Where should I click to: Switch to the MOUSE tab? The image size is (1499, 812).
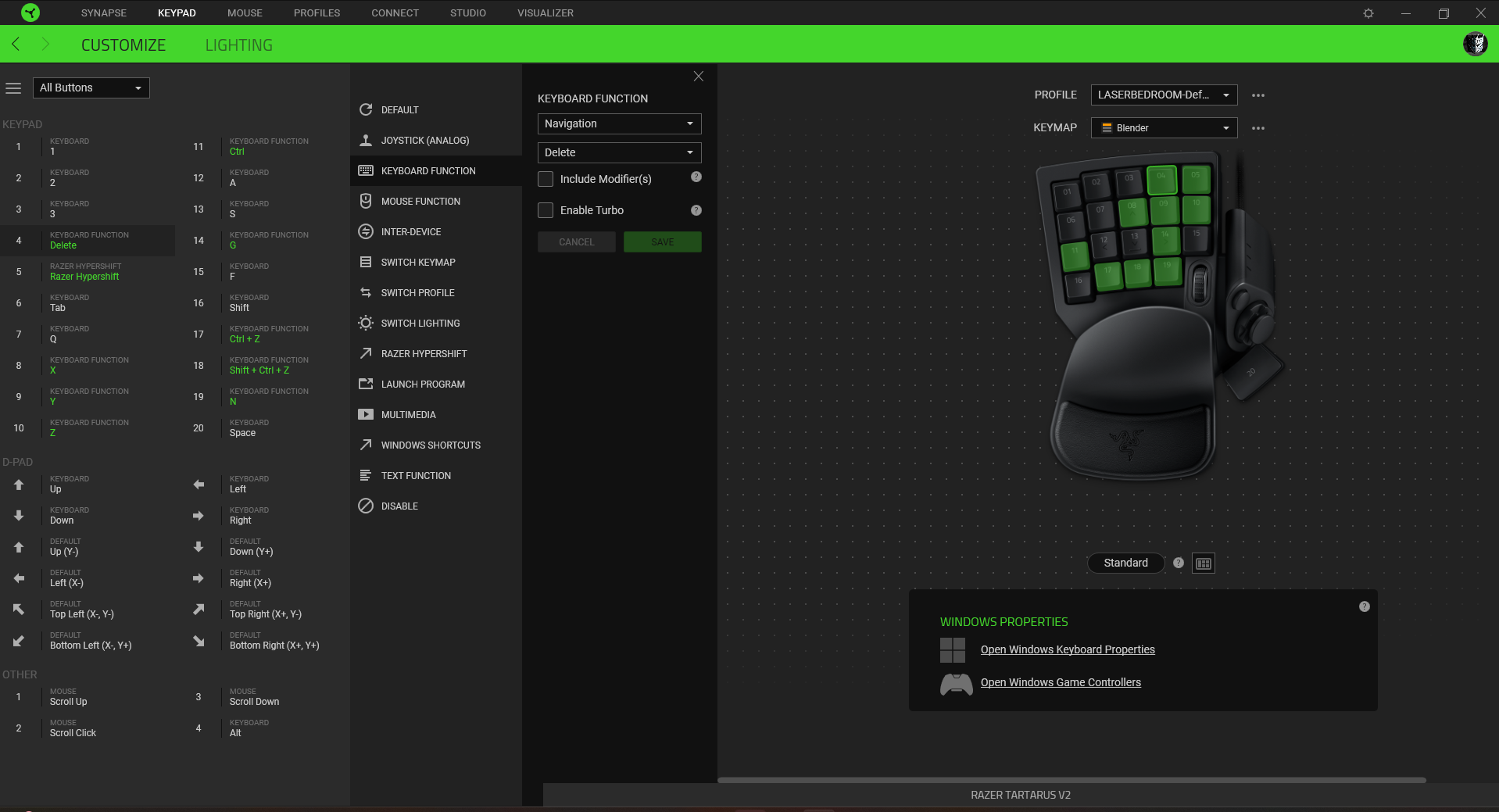tap(245, 13)
